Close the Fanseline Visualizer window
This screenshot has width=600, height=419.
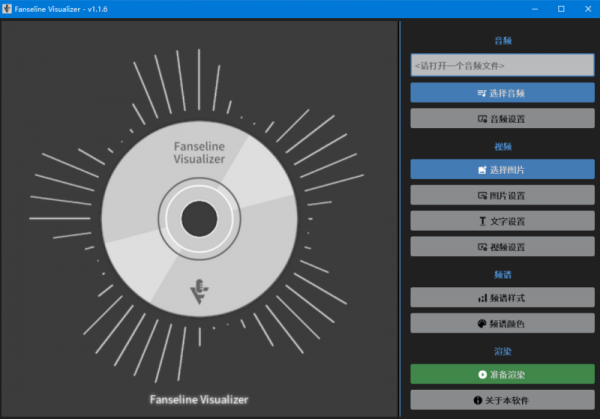pyautogui.click(x=588, y=9)
